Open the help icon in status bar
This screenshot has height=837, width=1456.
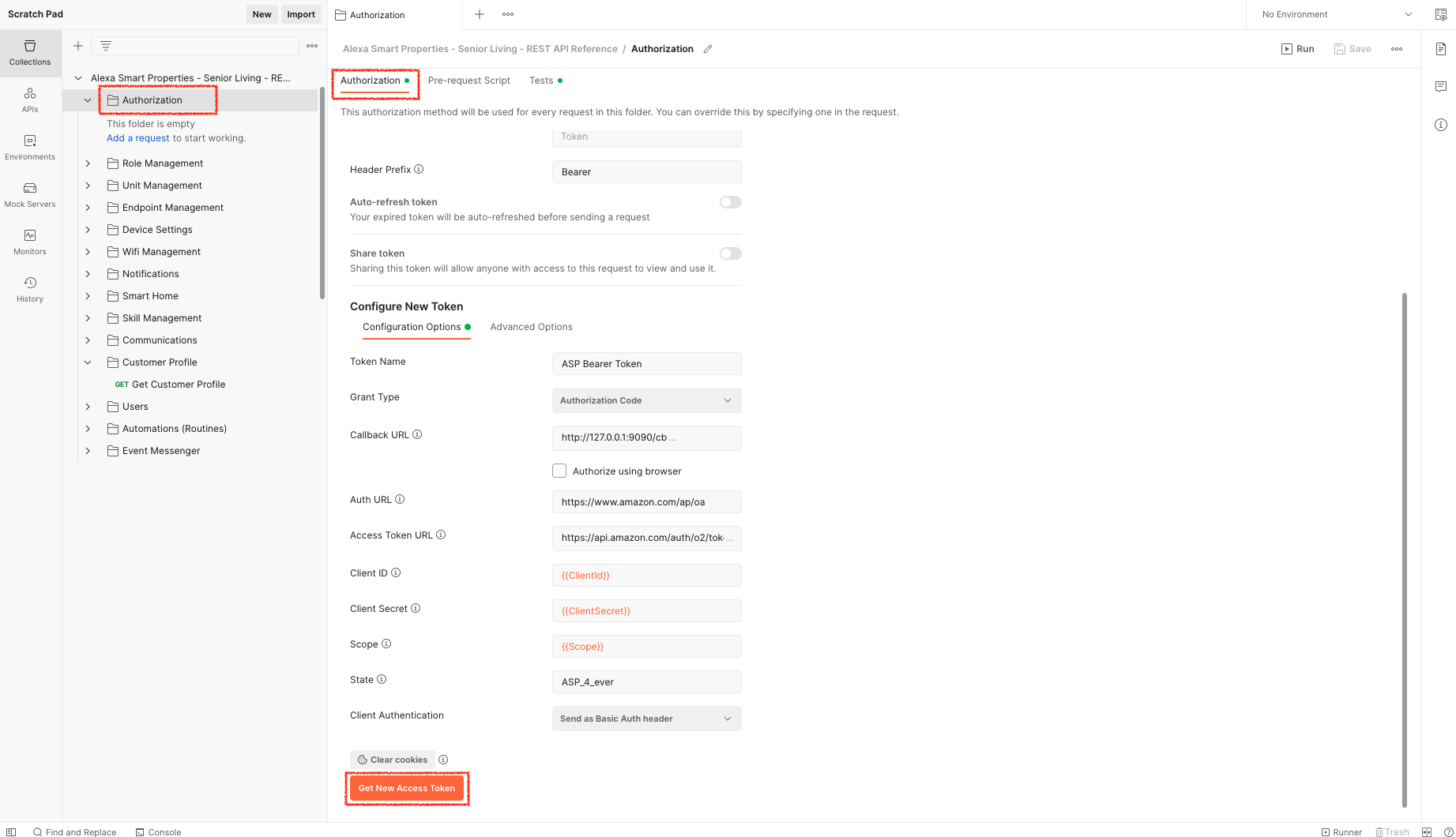pos(1448,832)
